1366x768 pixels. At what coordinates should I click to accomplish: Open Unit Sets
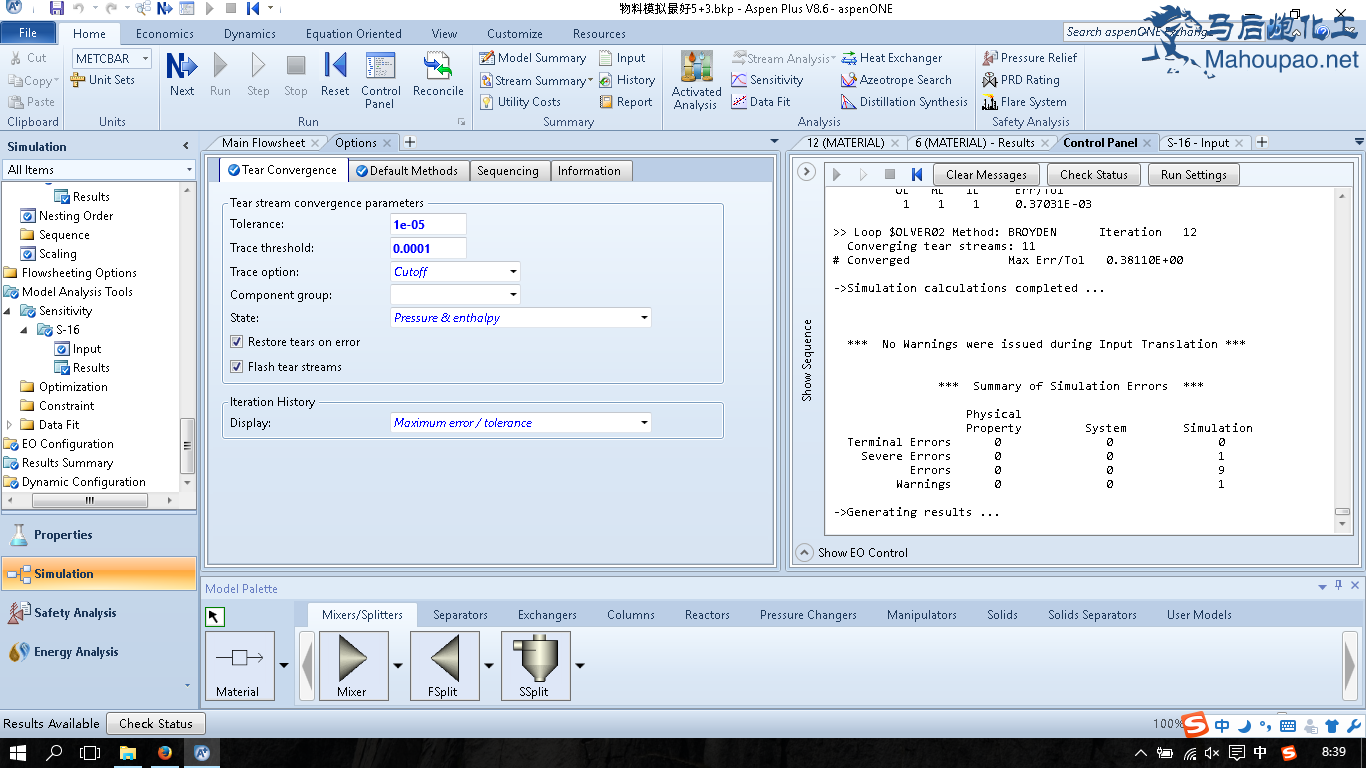[x=102, y=80]
